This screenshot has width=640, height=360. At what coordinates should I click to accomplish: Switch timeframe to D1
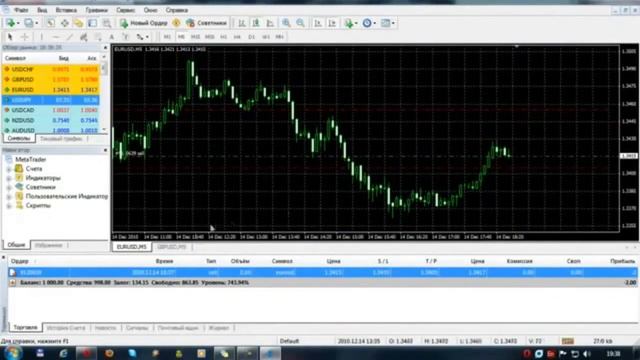[251, 37]
